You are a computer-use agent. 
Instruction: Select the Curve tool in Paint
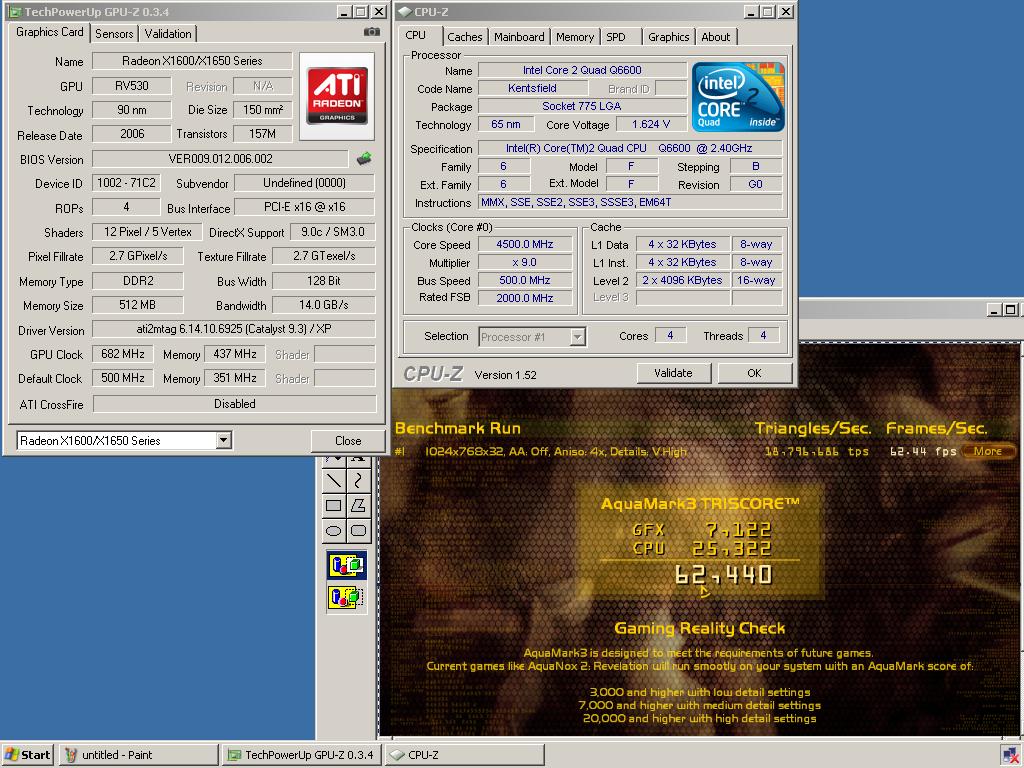[x=358, y=481]
